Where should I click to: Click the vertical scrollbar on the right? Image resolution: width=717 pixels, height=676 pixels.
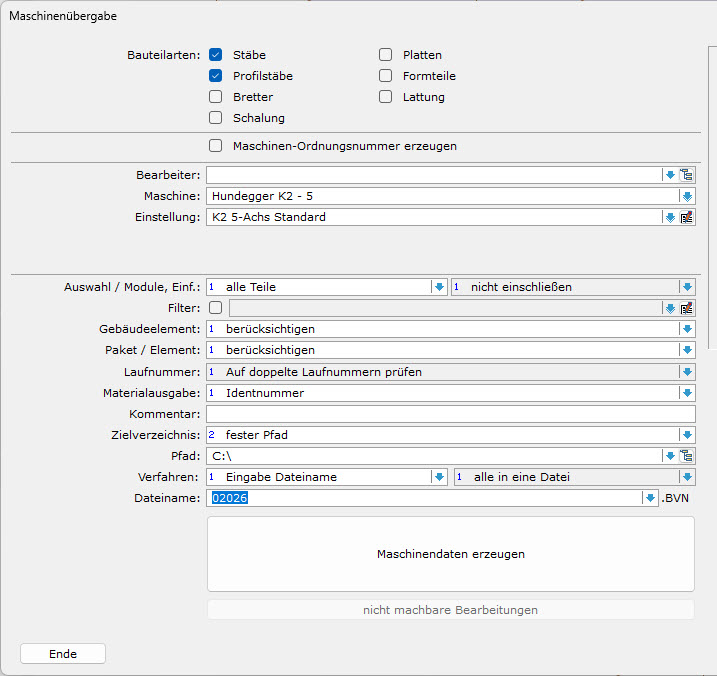[711, 200]
